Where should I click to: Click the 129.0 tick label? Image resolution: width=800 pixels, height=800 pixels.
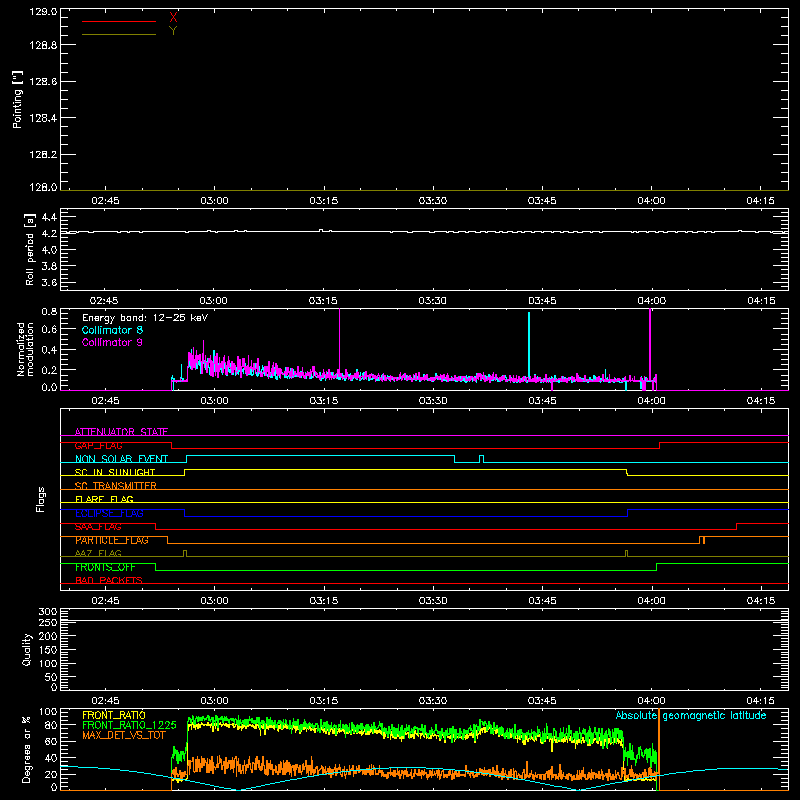click(x=43, y=11)
